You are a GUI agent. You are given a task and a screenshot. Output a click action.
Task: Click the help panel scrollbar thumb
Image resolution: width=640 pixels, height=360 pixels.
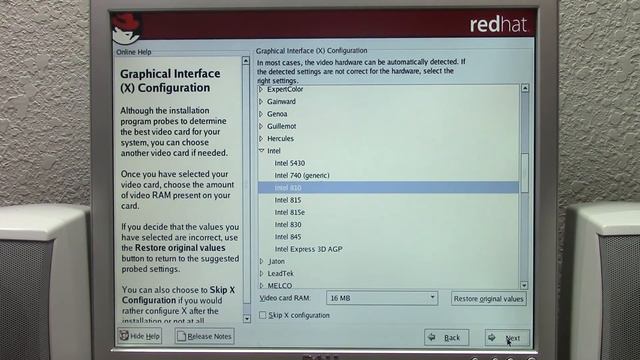[x=246, y=184]
